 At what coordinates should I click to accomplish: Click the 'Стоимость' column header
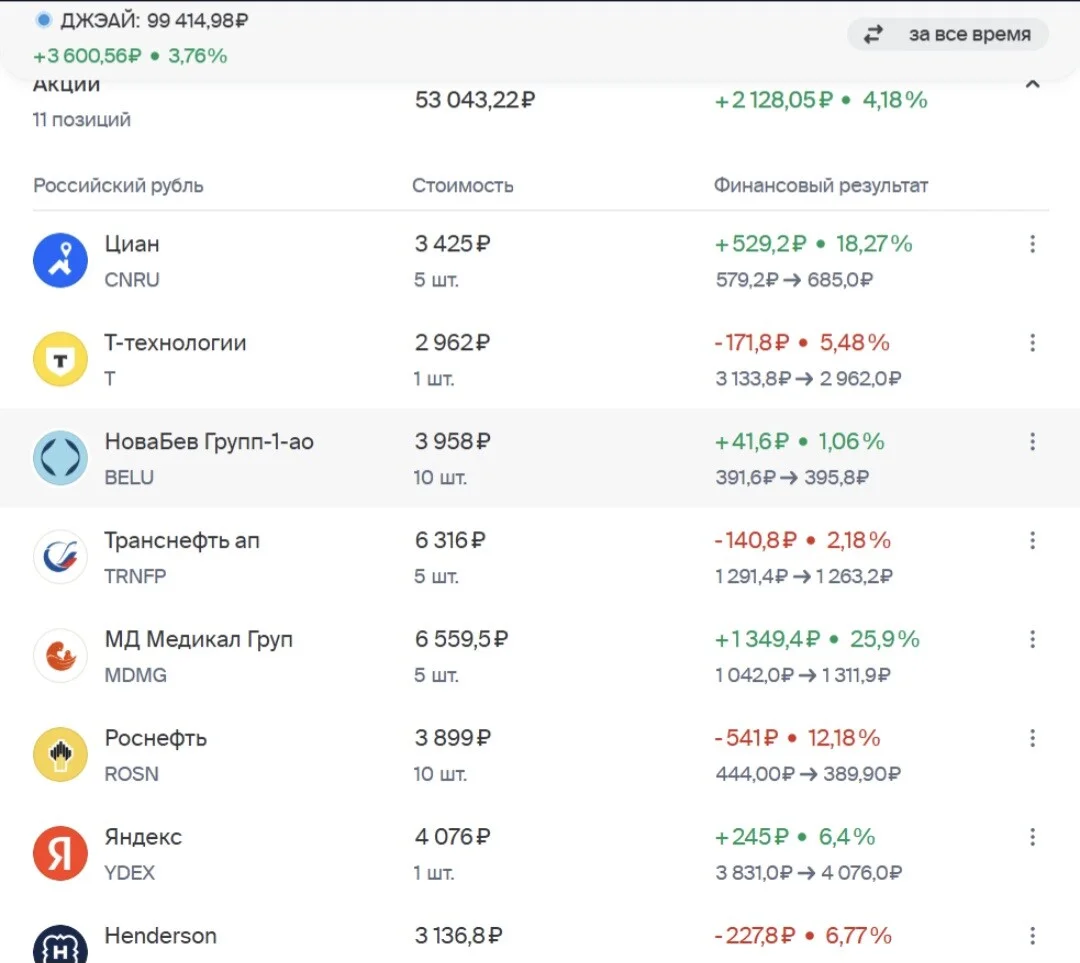[463, 186]
